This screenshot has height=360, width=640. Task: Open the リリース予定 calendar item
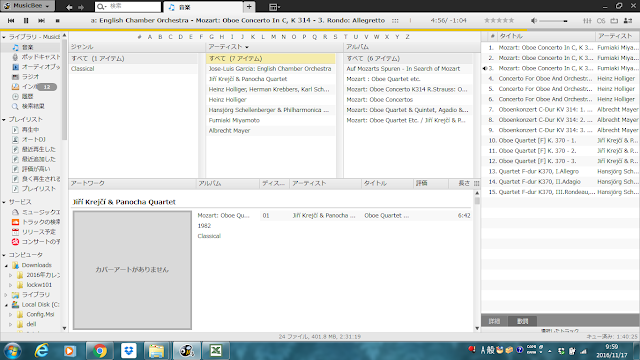[x=38, y=231]
